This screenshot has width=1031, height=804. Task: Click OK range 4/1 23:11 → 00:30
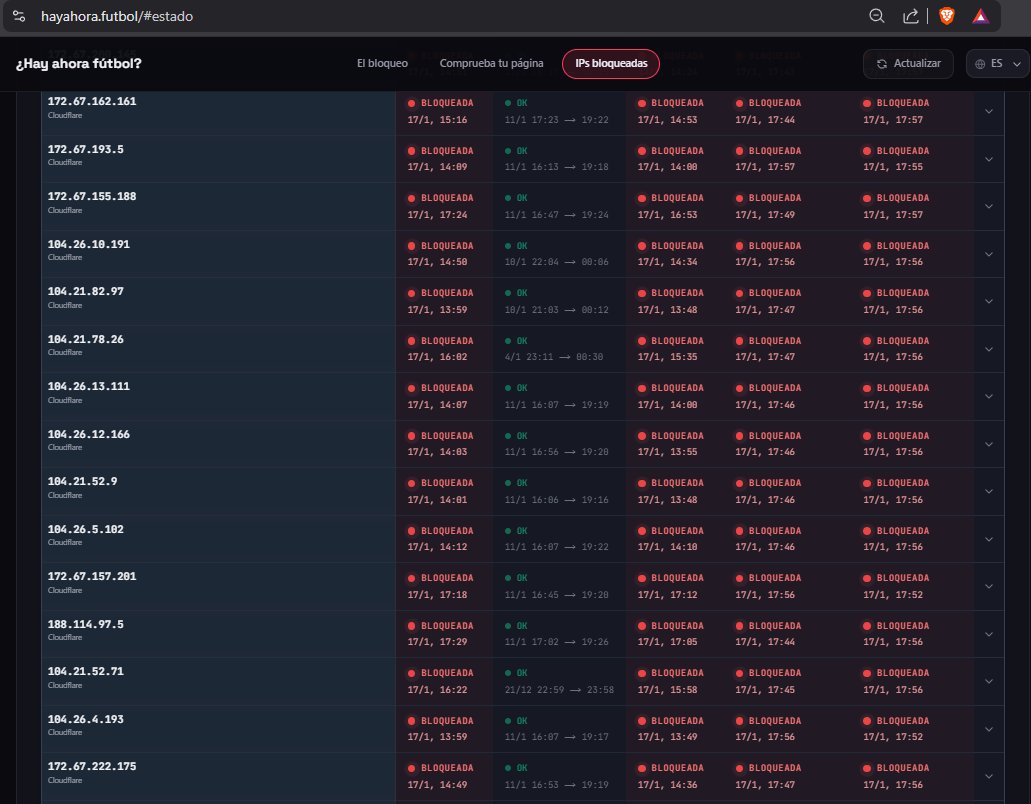(x=554, y=357)
